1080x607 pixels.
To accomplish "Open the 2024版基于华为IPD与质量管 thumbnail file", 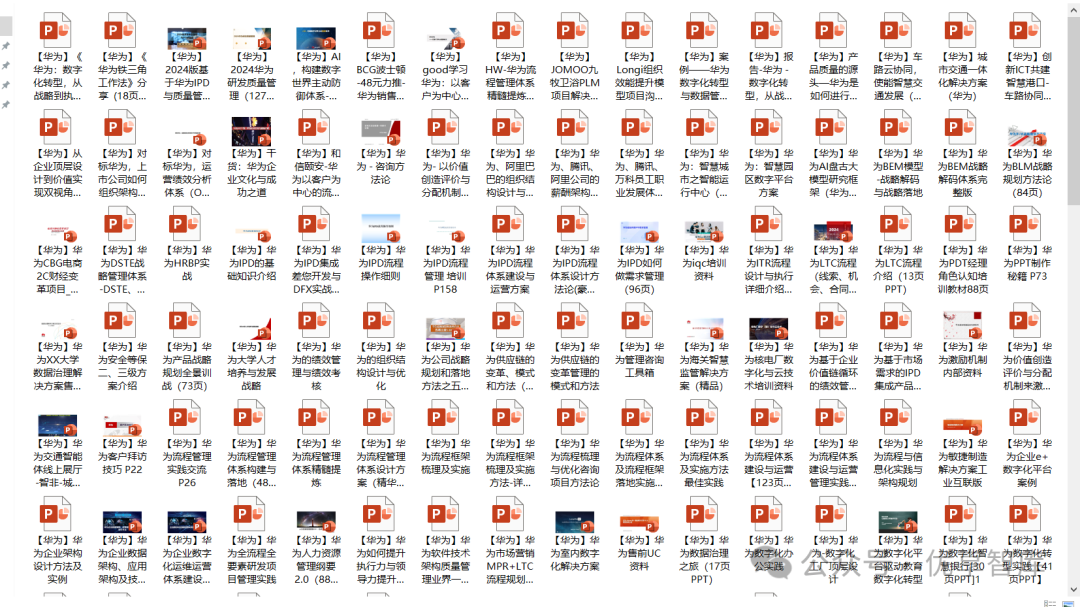I will point(187,39).
